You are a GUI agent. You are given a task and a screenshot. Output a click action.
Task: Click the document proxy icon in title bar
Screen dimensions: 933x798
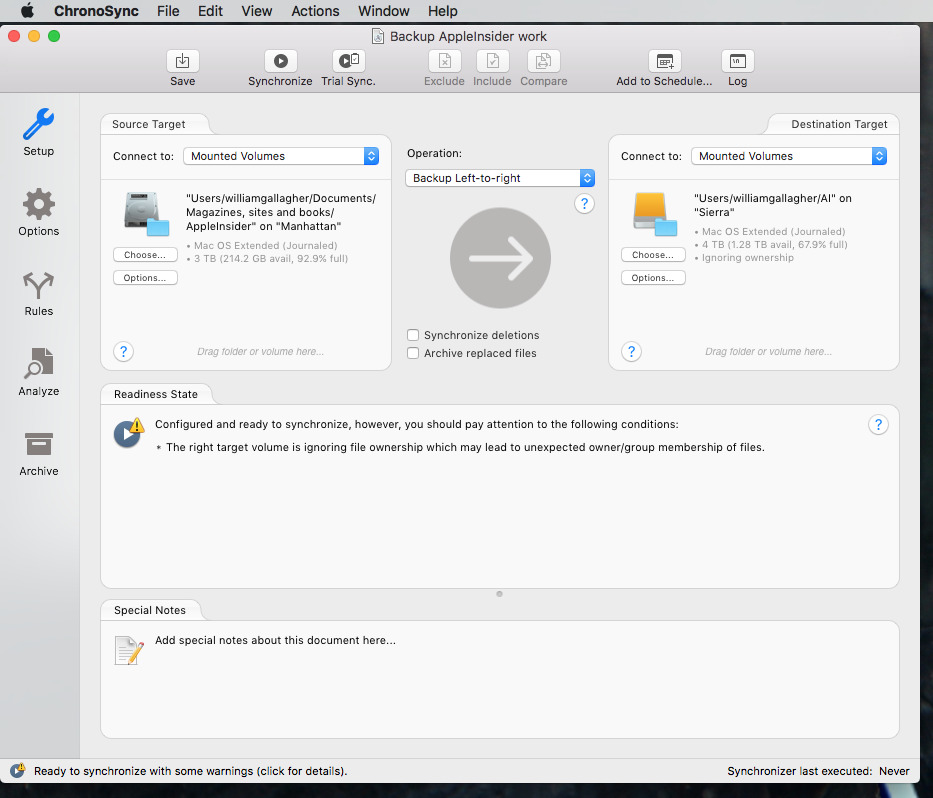[x=378, y=36]
